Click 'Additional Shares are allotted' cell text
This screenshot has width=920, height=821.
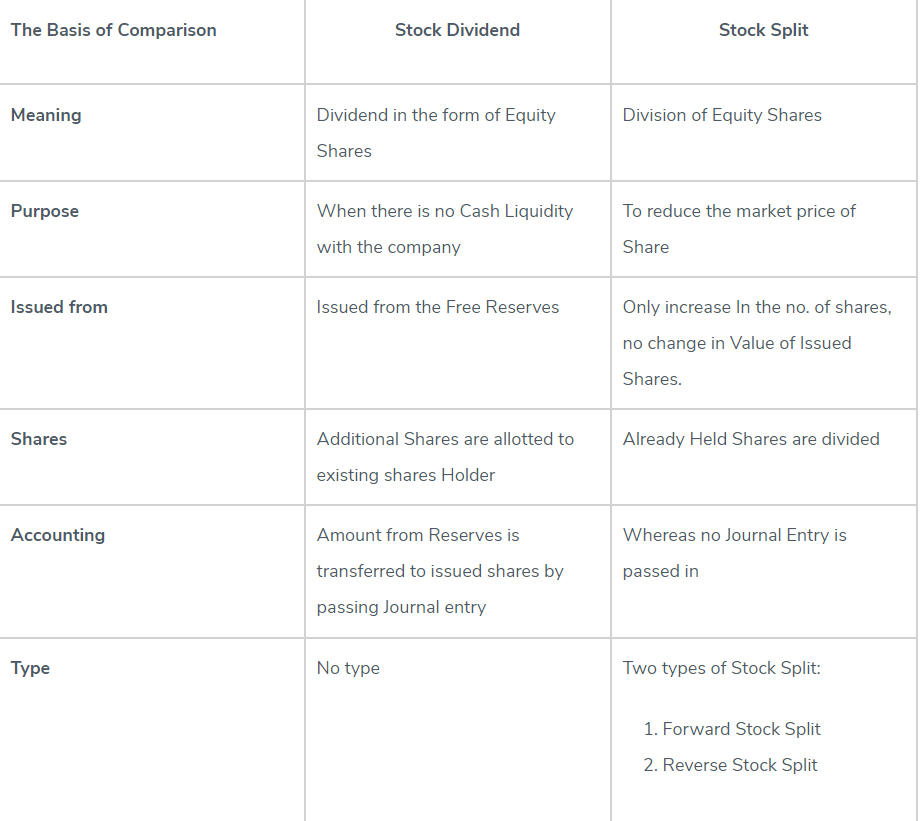pos(445,439)
